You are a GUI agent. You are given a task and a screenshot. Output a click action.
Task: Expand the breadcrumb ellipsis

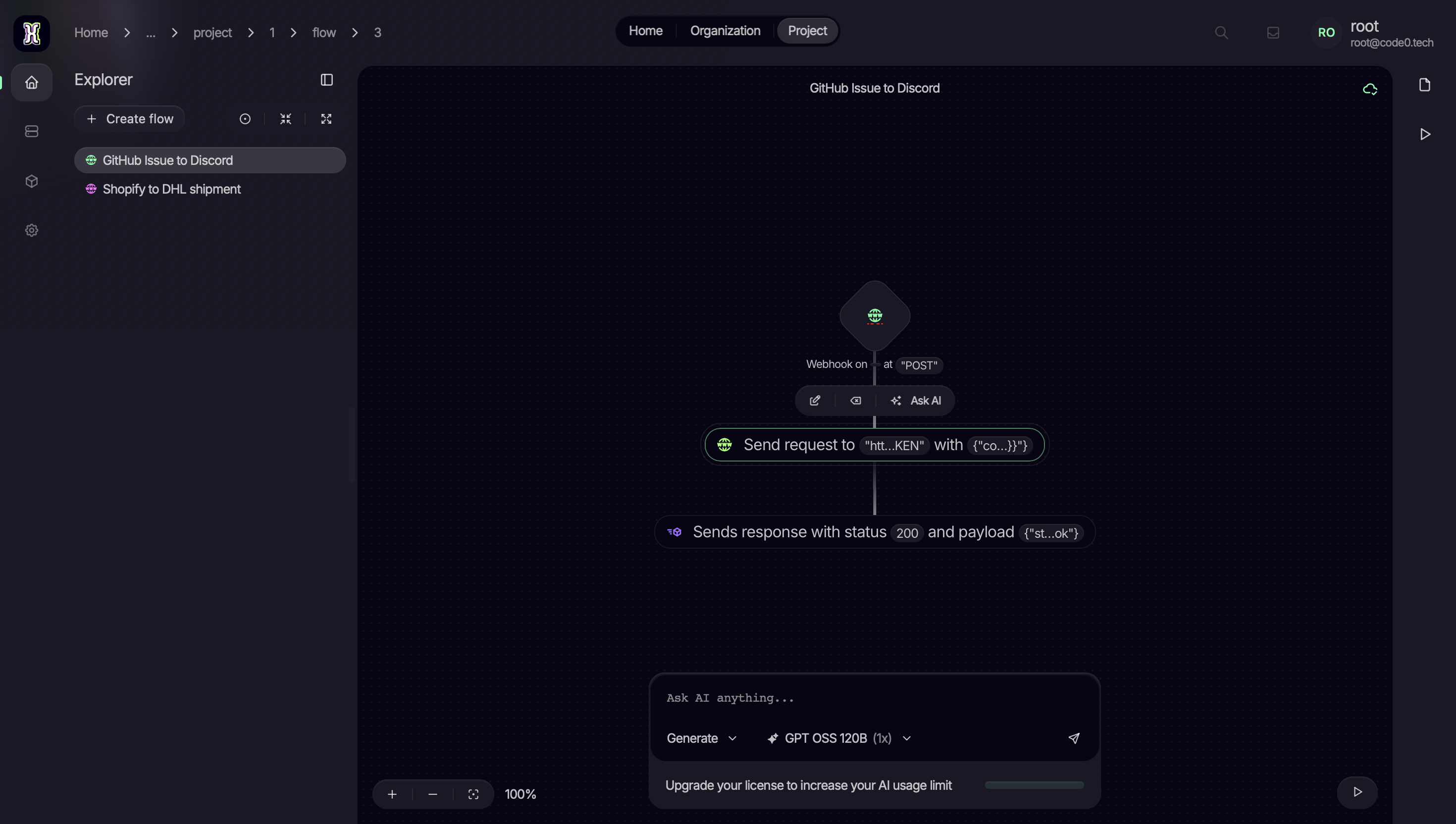click(151, 33)
